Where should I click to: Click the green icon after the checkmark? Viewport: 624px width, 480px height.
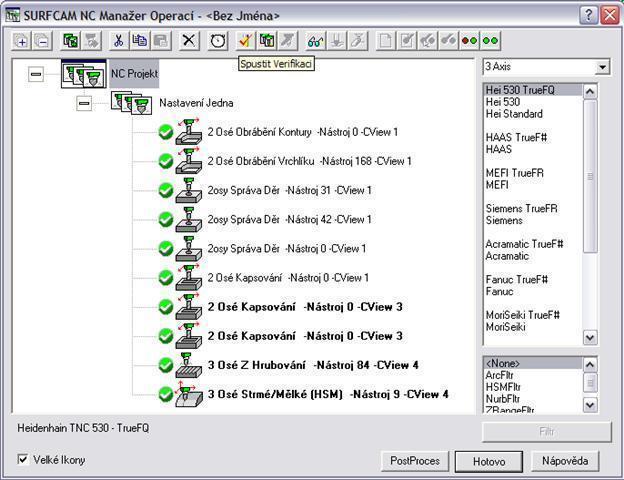tap(267, 41)
